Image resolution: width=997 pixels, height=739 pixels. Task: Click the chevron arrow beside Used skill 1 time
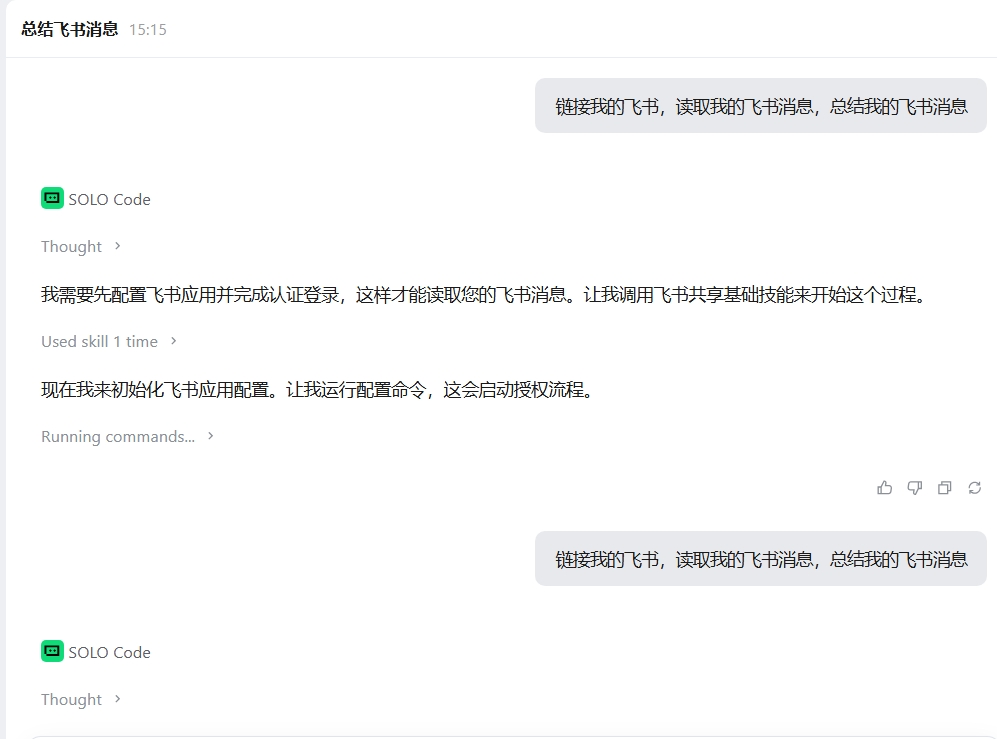click(173, 342)
